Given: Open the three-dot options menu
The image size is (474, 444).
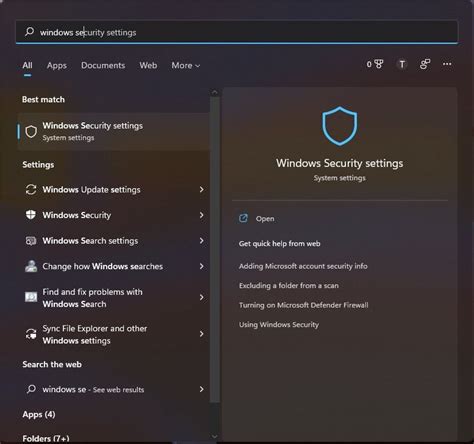Looking at the screenshot, I should click(447, 64).
